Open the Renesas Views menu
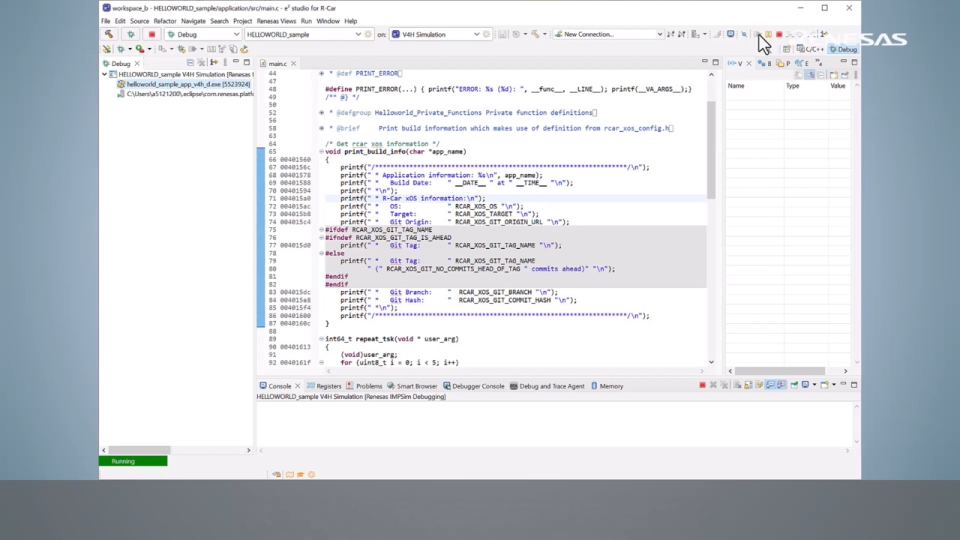 point(276,21)
